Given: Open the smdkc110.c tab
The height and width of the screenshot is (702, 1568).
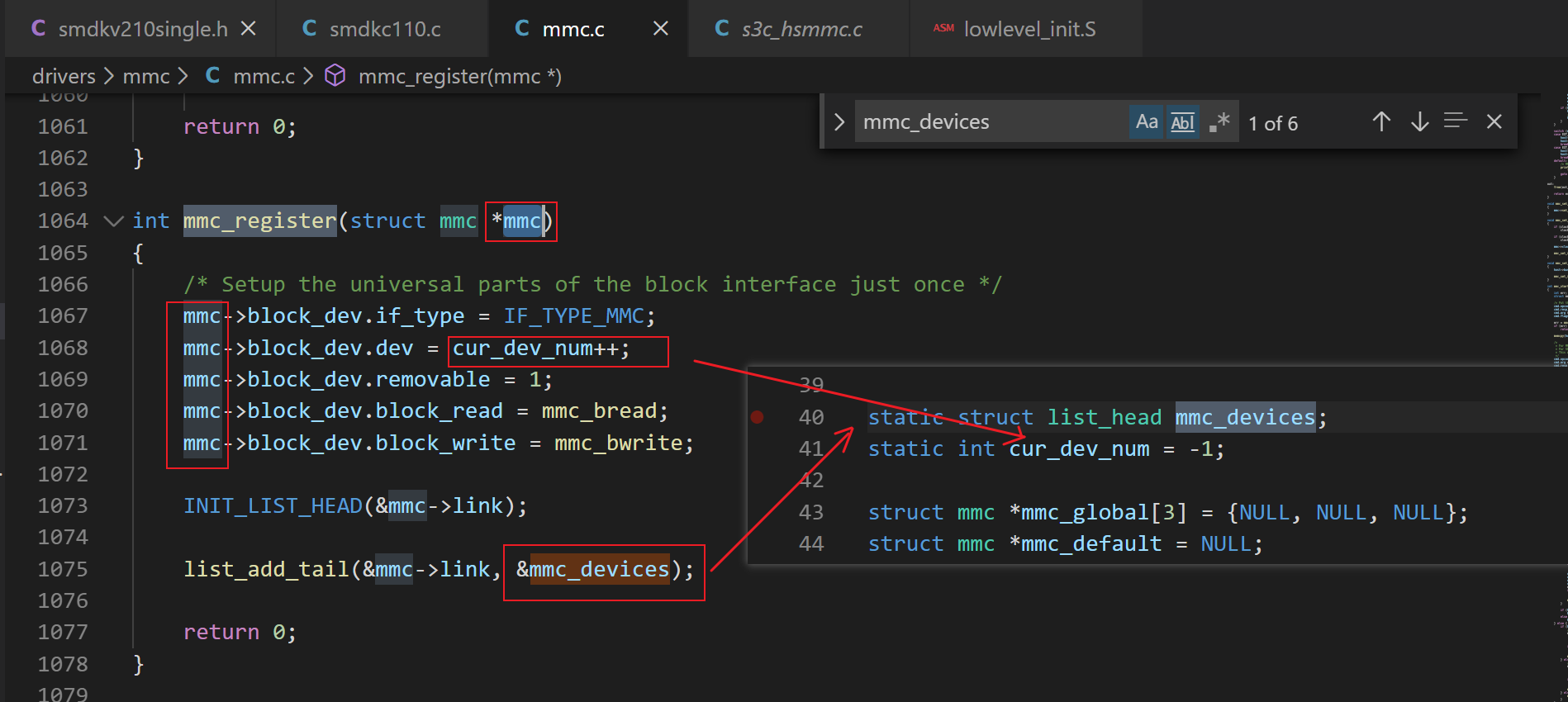Looking at the screenshot, I should tap(384, 29).
